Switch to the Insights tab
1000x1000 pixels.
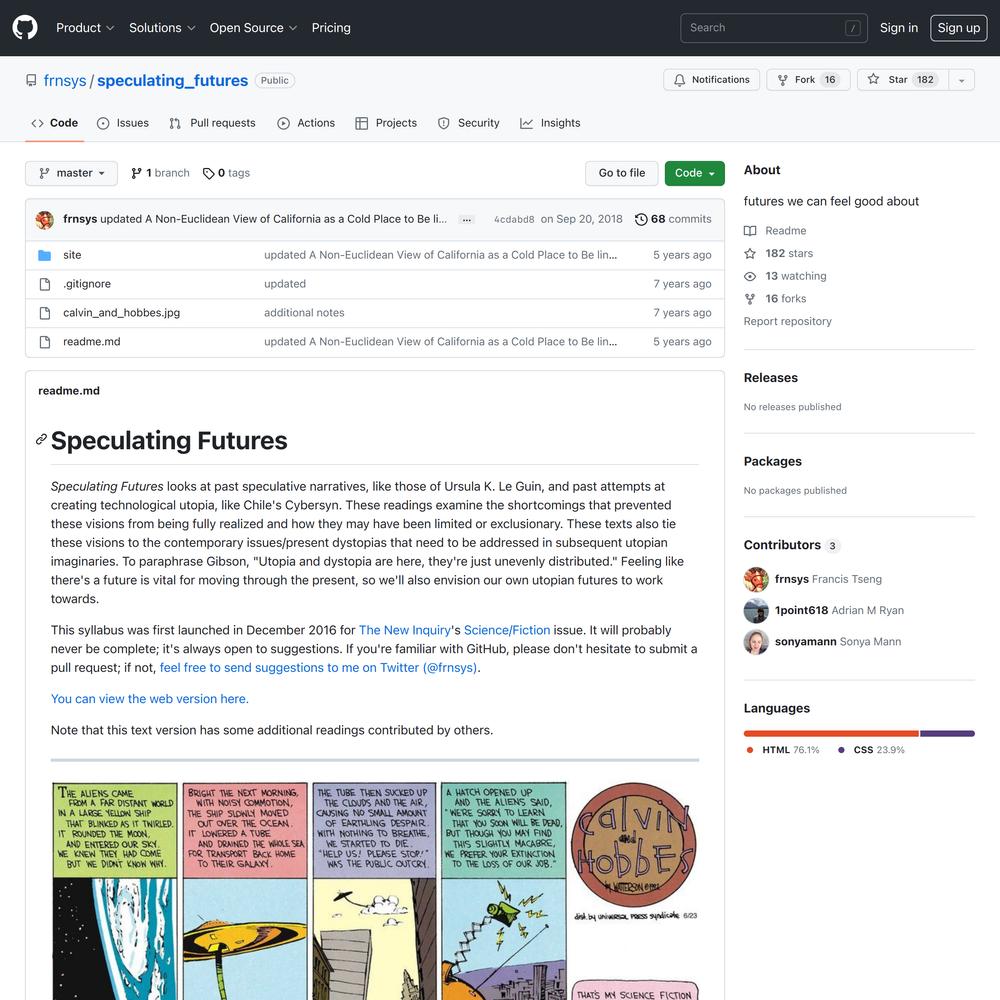pyautogui.click(x=550, y=123)
